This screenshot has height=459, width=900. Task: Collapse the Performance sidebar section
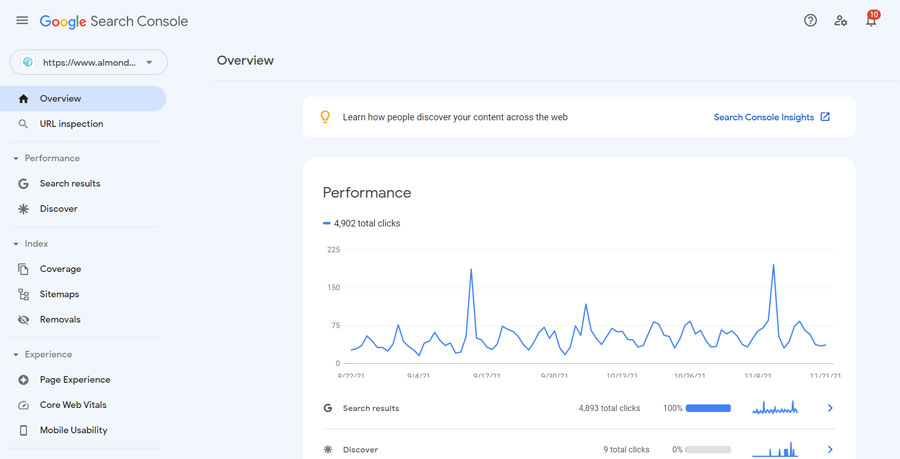[x=16, y=158]
